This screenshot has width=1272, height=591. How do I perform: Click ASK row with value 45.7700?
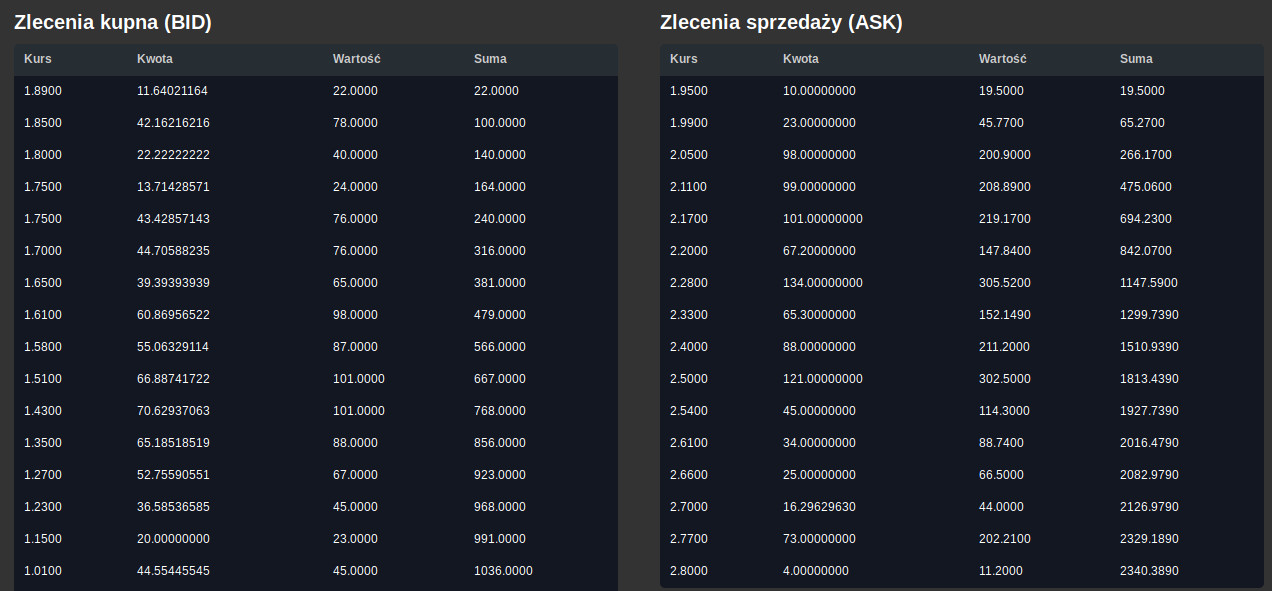(x=962, y=123)
